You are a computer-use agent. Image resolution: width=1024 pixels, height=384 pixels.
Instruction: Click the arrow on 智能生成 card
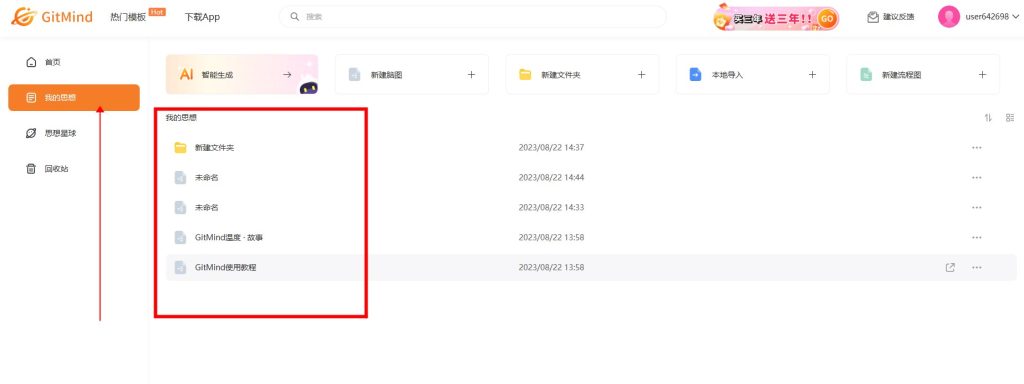[287, 75]
